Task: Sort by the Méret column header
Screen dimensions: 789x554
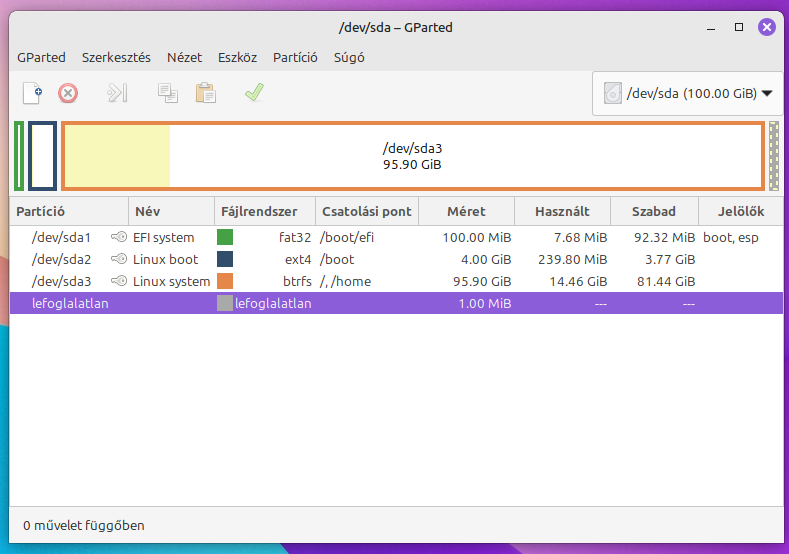Action: 466,211
